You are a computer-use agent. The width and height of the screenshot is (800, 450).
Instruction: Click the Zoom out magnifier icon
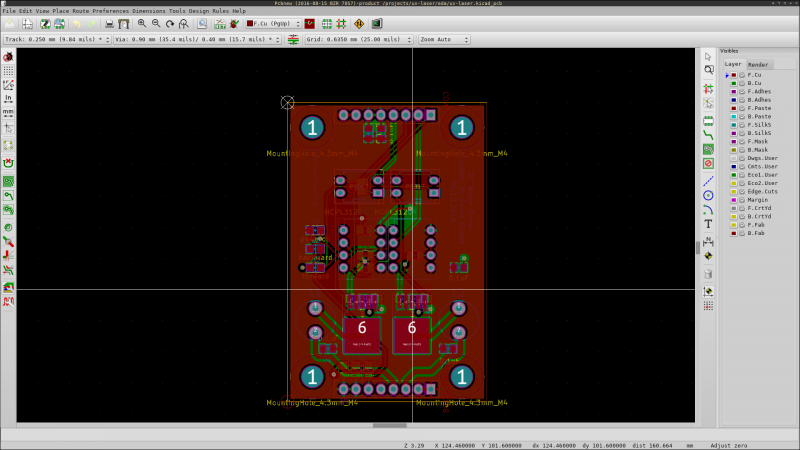[156, 24]
